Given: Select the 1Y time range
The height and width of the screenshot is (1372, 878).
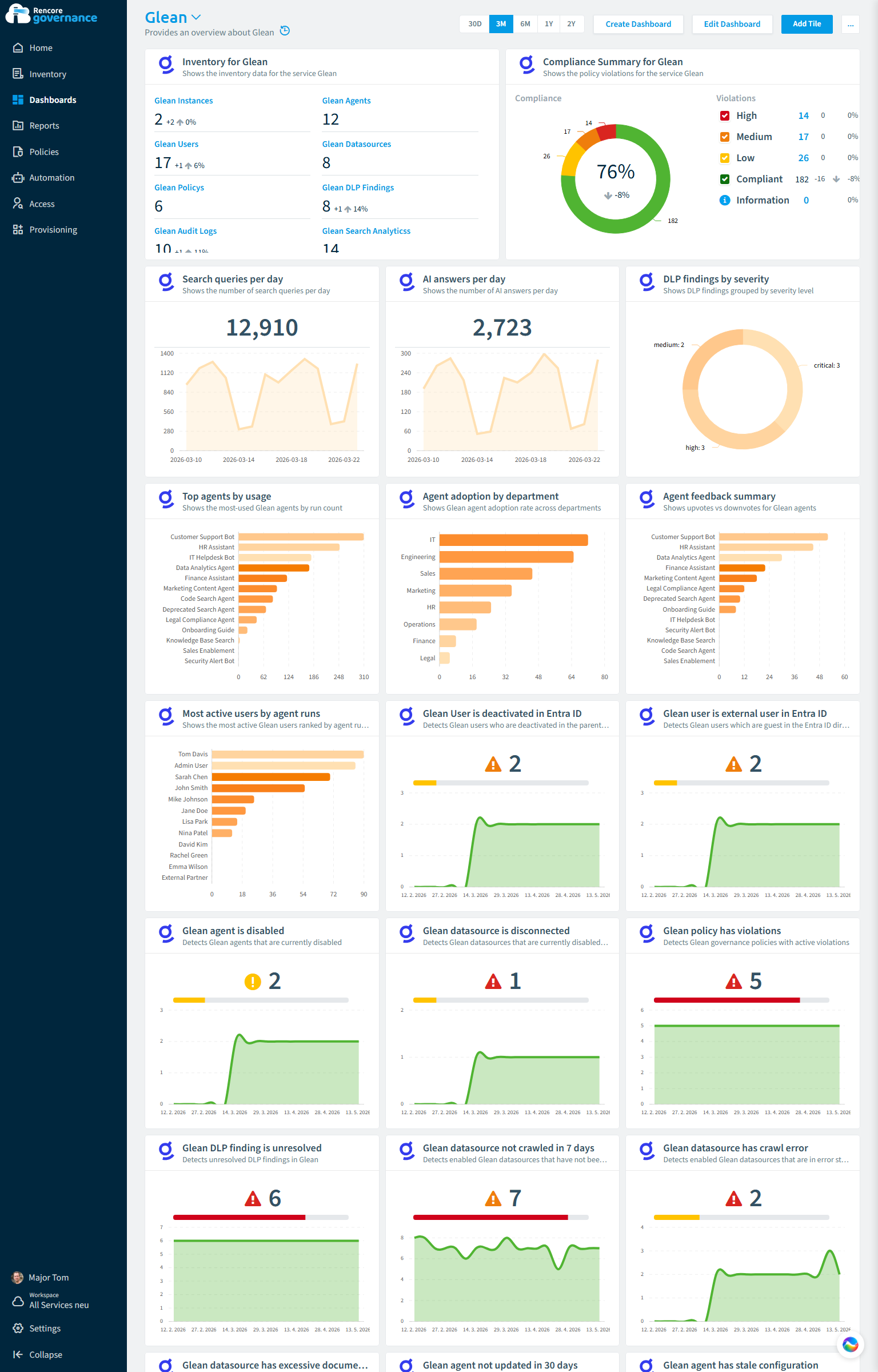Looking at the screenshot, I should [549, 24].
